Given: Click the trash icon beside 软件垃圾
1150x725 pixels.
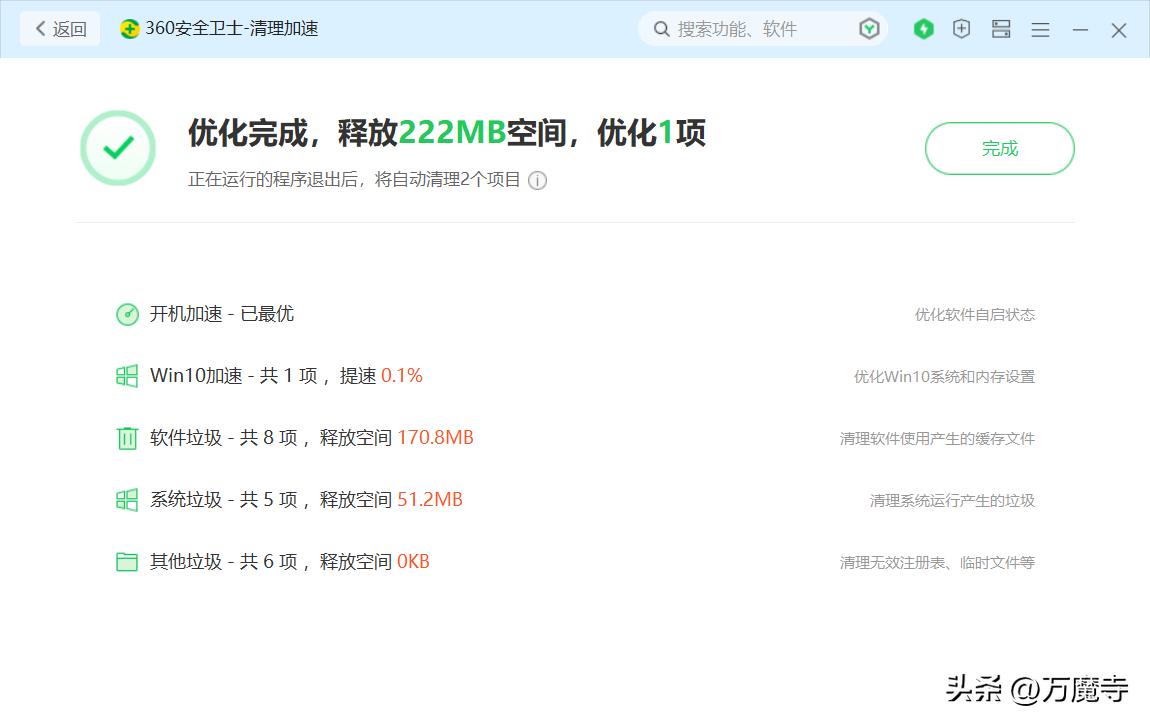Looking at the screenshot, I should point(127,438).
